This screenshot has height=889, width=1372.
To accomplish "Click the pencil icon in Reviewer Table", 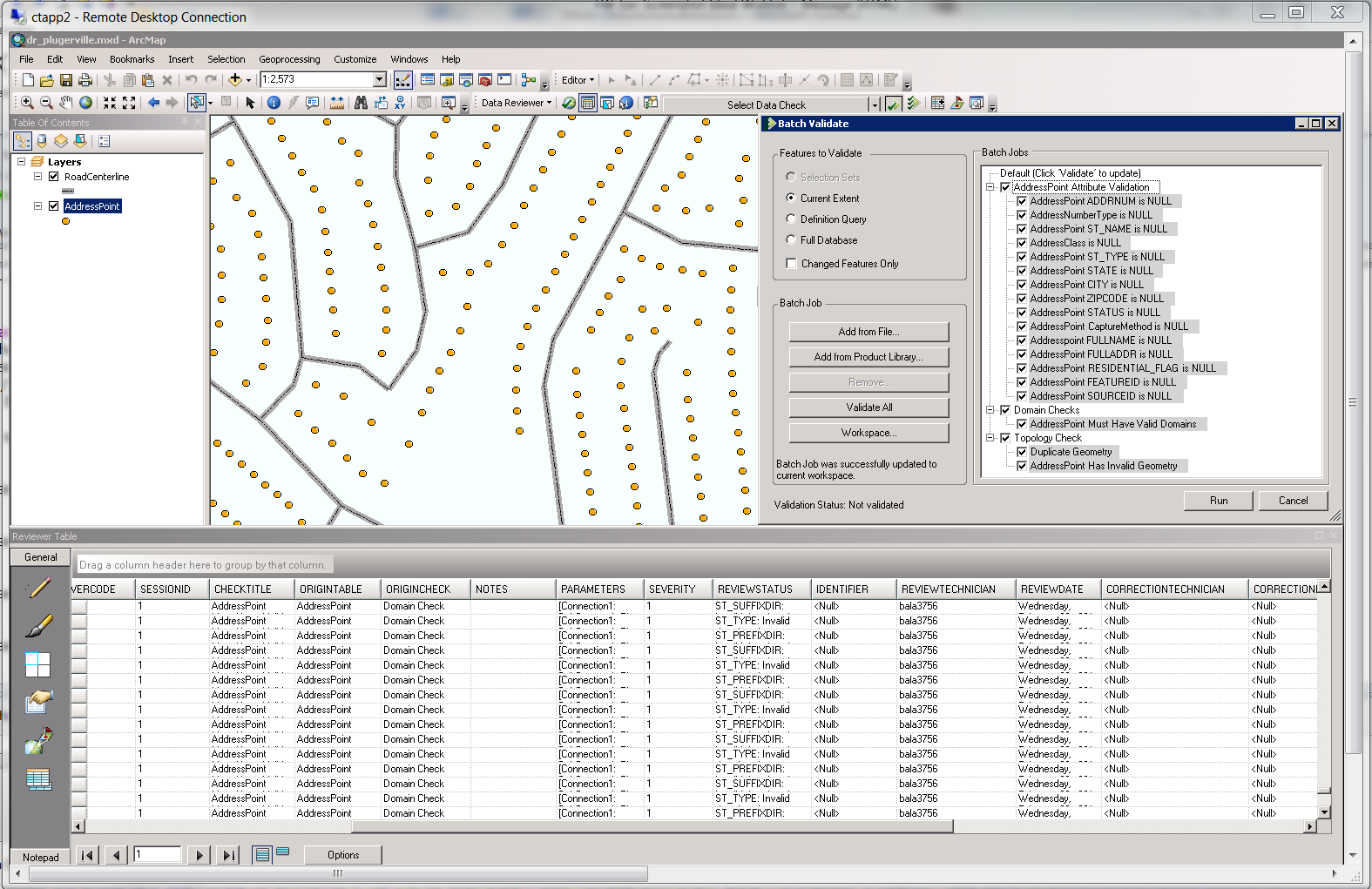I will 38,589.
